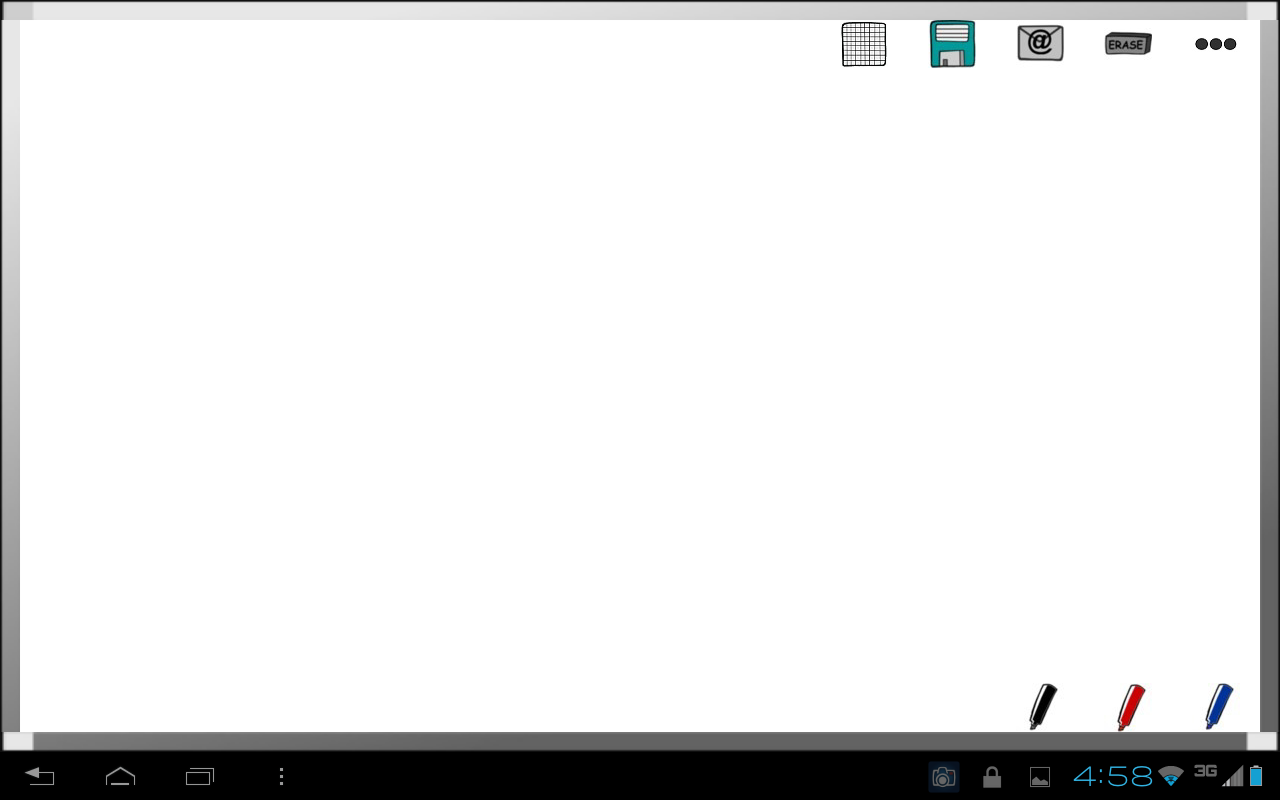Select the red marker pen
Viewport: 1280px width, 800px height.
click(x=1131, y=706)
